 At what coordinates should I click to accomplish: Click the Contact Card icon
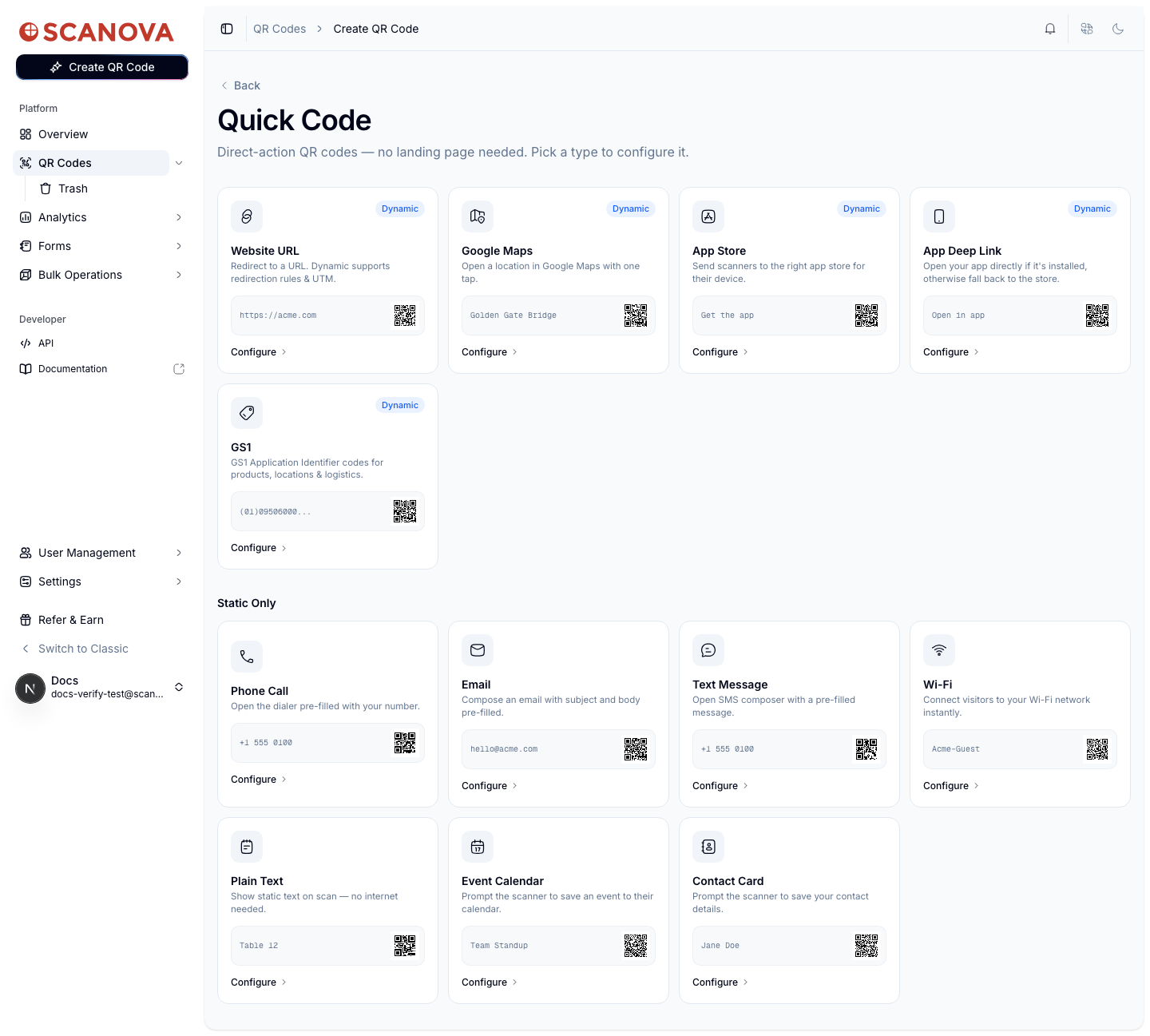point(708,847)
